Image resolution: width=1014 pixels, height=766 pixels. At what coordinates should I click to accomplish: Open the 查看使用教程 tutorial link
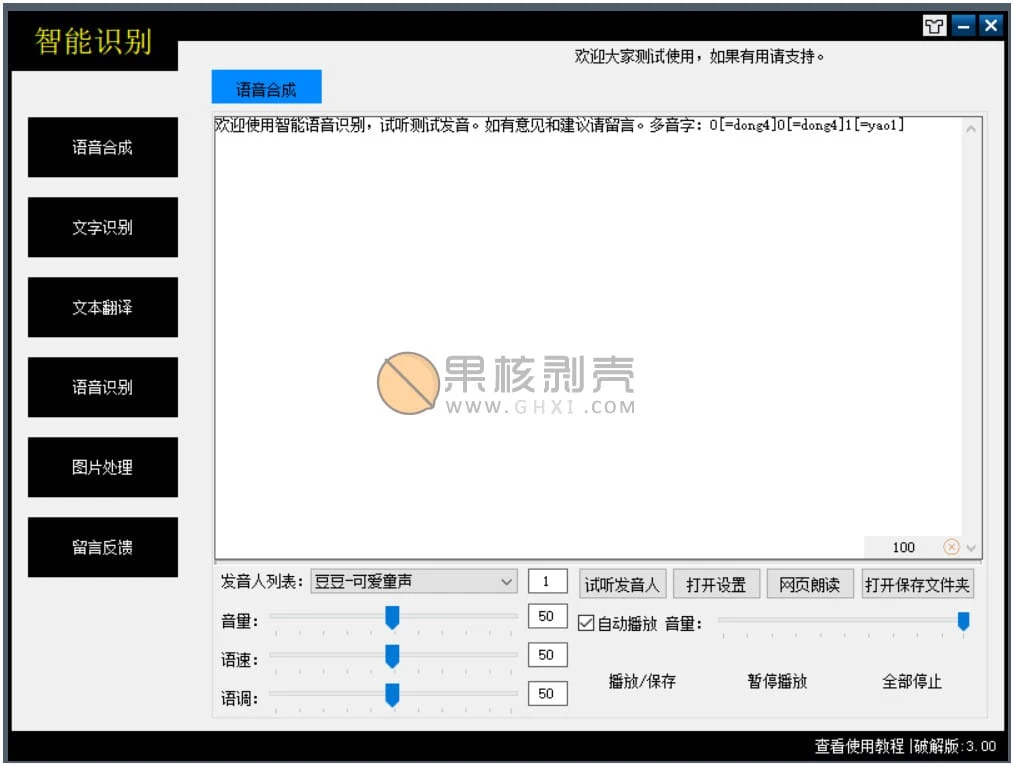tap(859, 746)
